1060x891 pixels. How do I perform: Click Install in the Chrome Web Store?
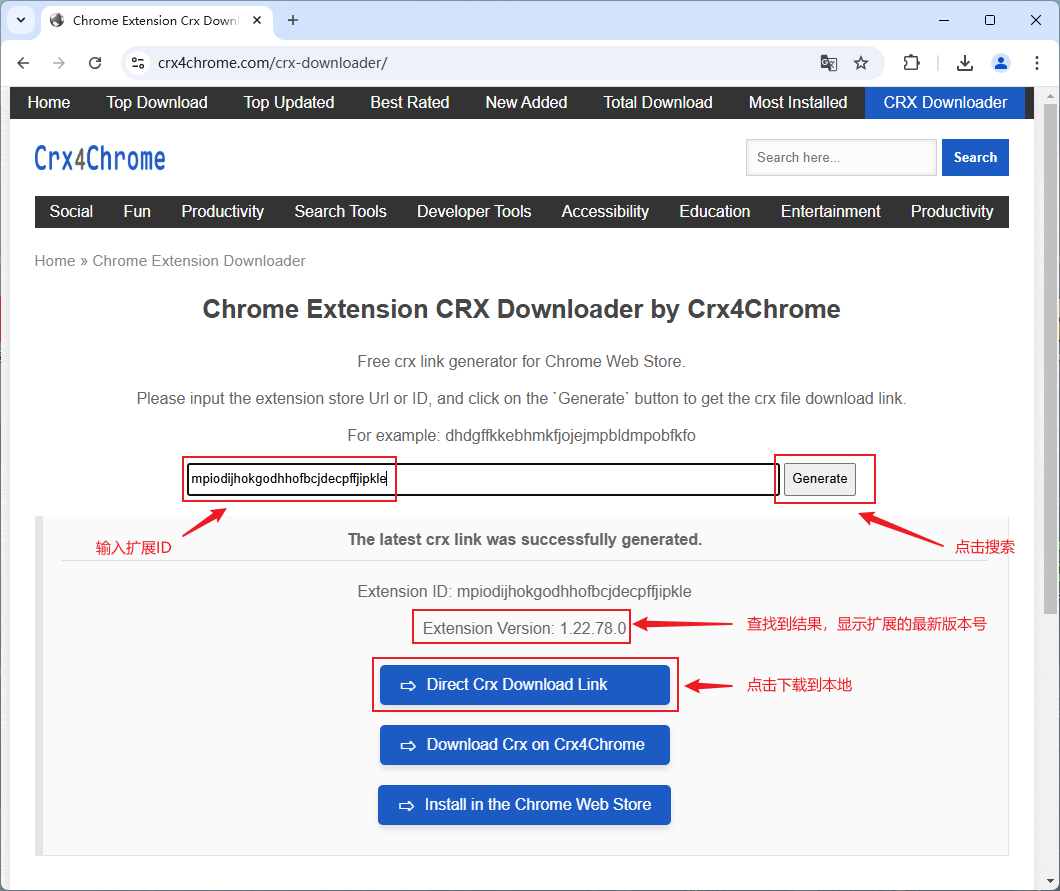point(524,805)
